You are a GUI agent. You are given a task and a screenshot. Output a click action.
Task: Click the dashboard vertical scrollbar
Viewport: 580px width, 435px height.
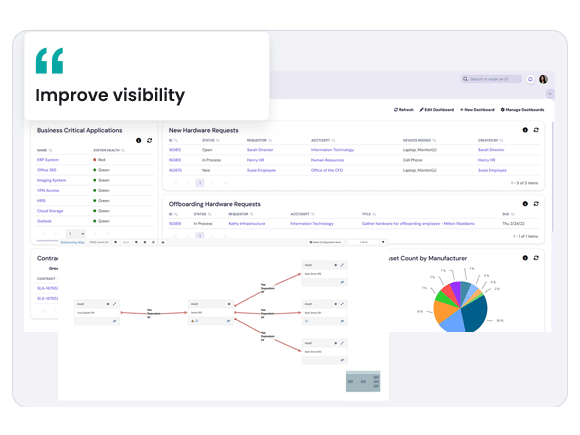(x=553, y=177)
